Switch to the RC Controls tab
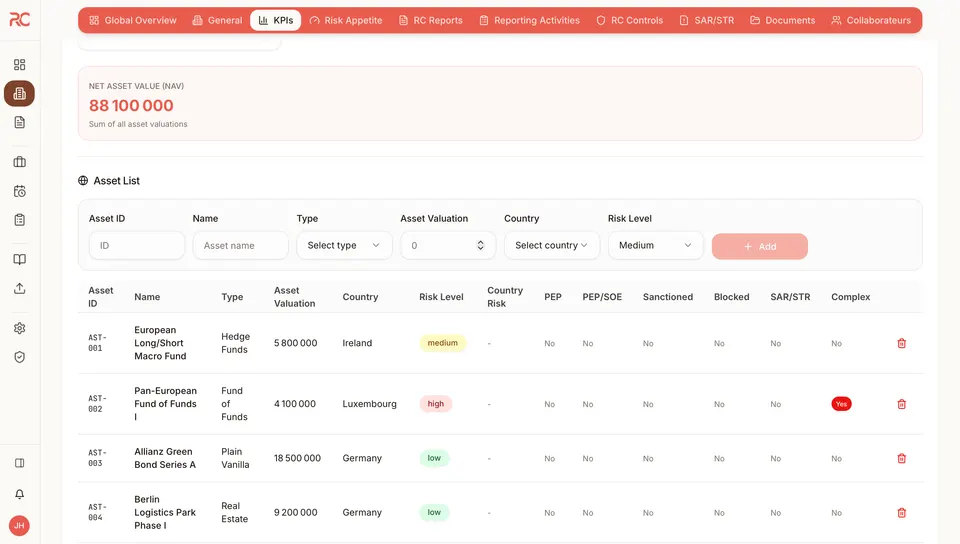 (630, 20)
